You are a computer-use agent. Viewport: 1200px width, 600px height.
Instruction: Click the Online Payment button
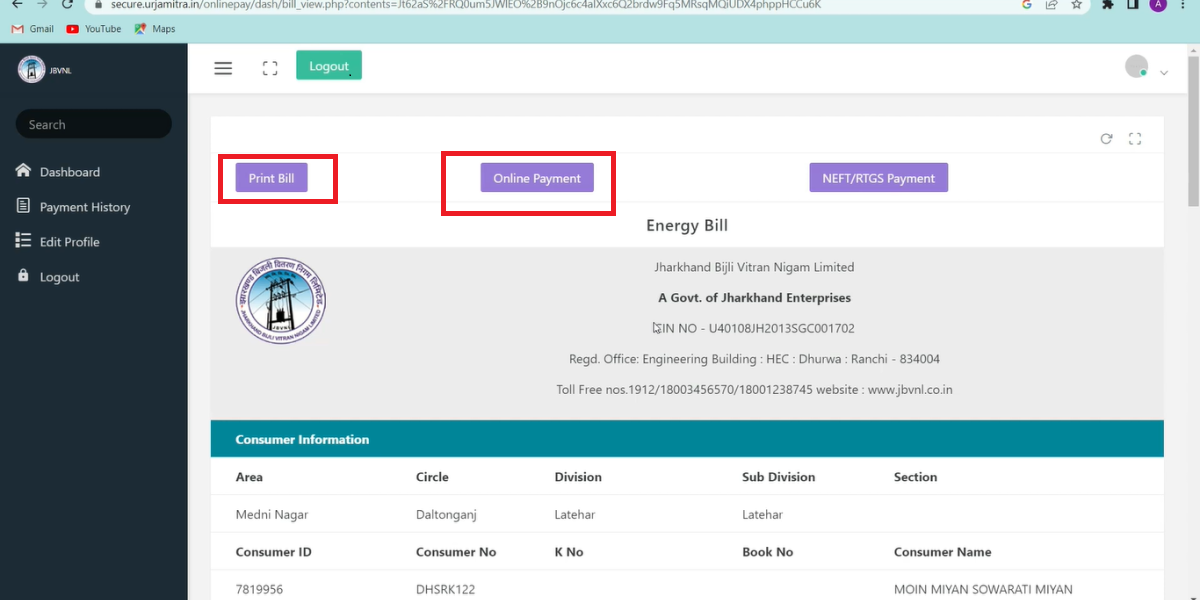coord(538,177)
